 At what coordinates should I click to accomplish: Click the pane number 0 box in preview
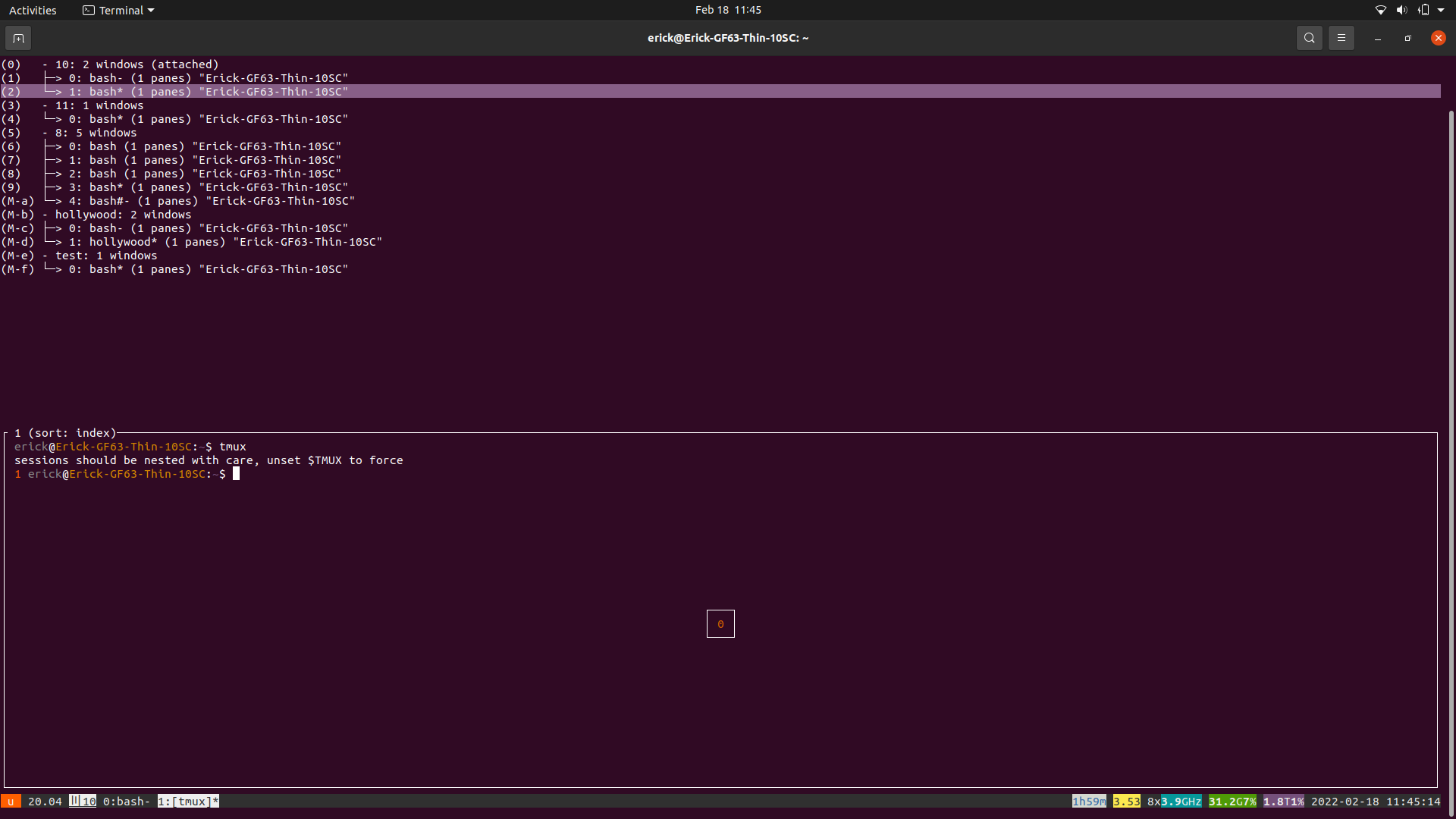pyautogui.click(x=720, y=624)
